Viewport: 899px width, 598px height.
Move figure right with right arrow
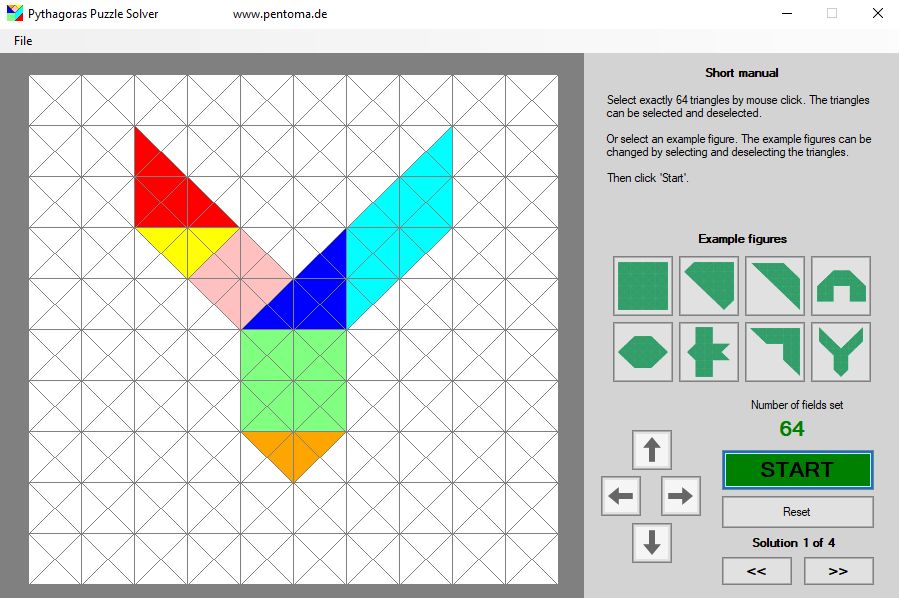(681, 496)
